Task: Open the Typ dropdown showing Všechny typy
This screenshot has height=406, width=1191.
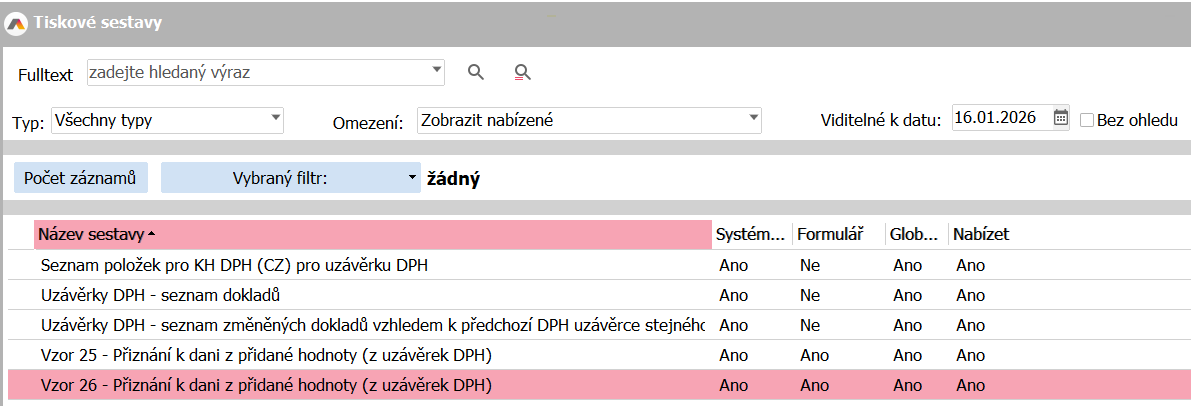Action: tap(276, 120)
